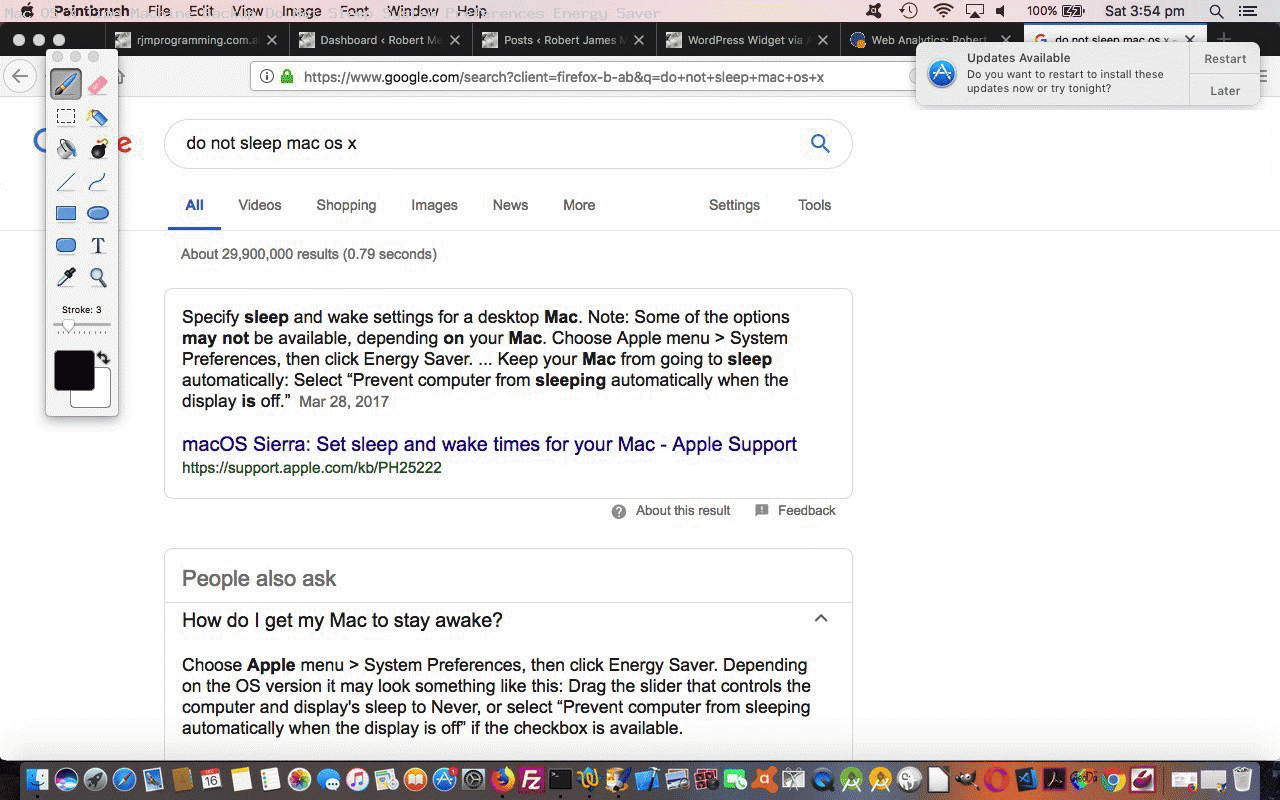
Task: Swap foreground and background colors
Action: (103, 358)
